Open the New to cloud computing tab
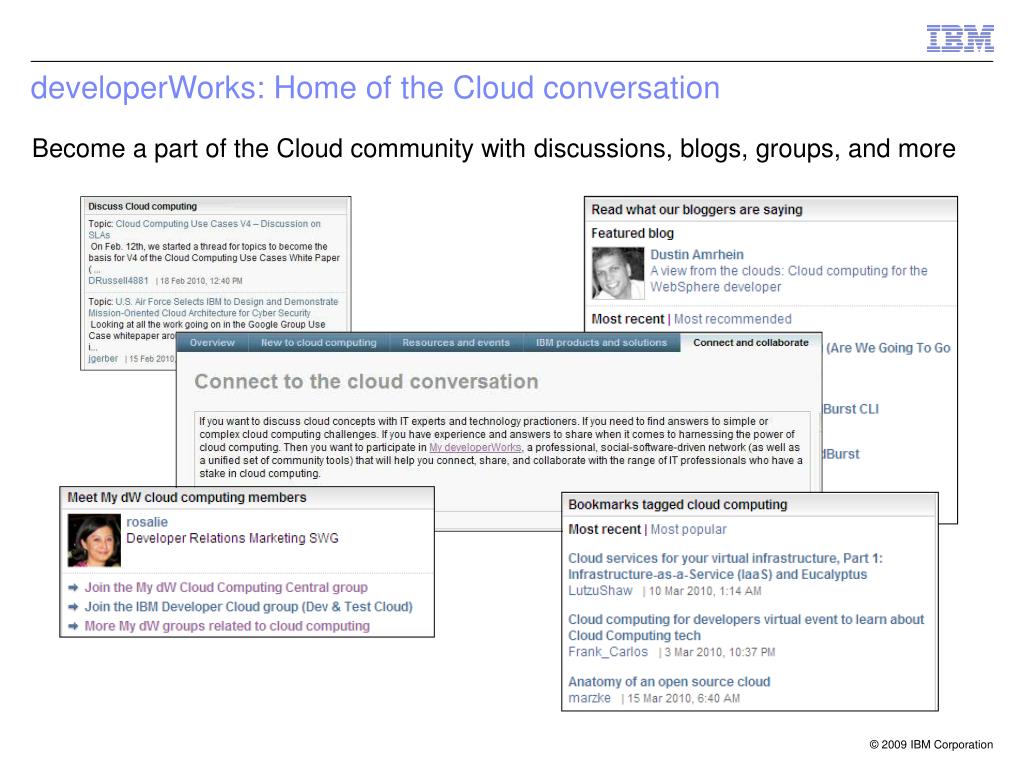 click(x=319, y=342)
